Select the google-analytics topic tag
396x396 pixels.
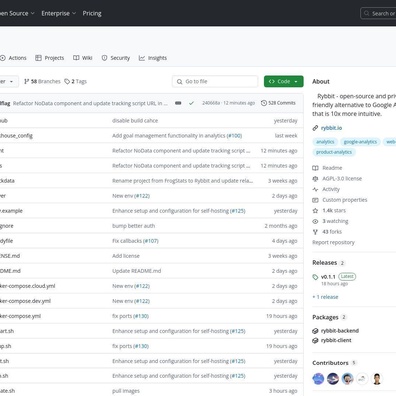coord(360,142)
